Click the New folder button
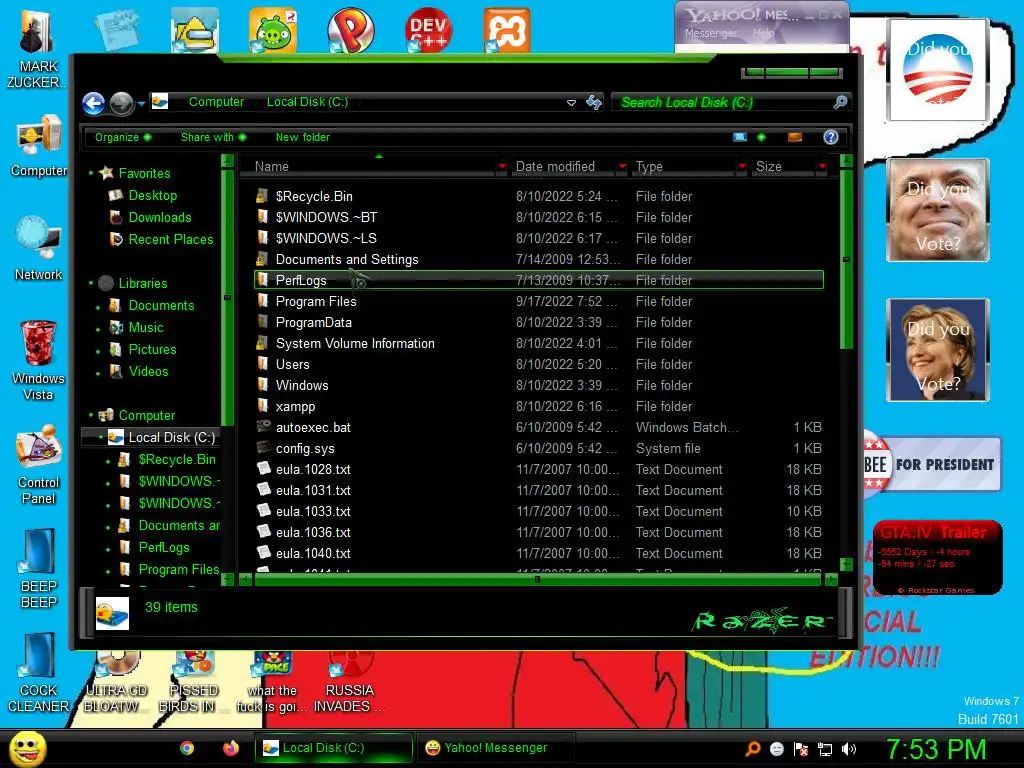Viewport: 1024px width, 768px height. (302, 137)
